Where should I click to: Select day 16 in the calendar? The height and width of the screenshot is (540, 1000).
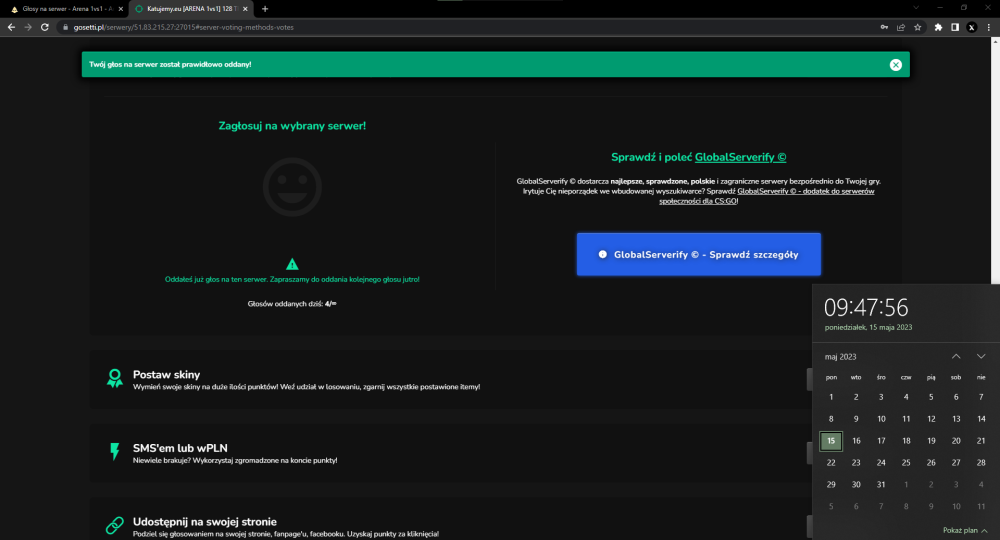click(856, 441)
